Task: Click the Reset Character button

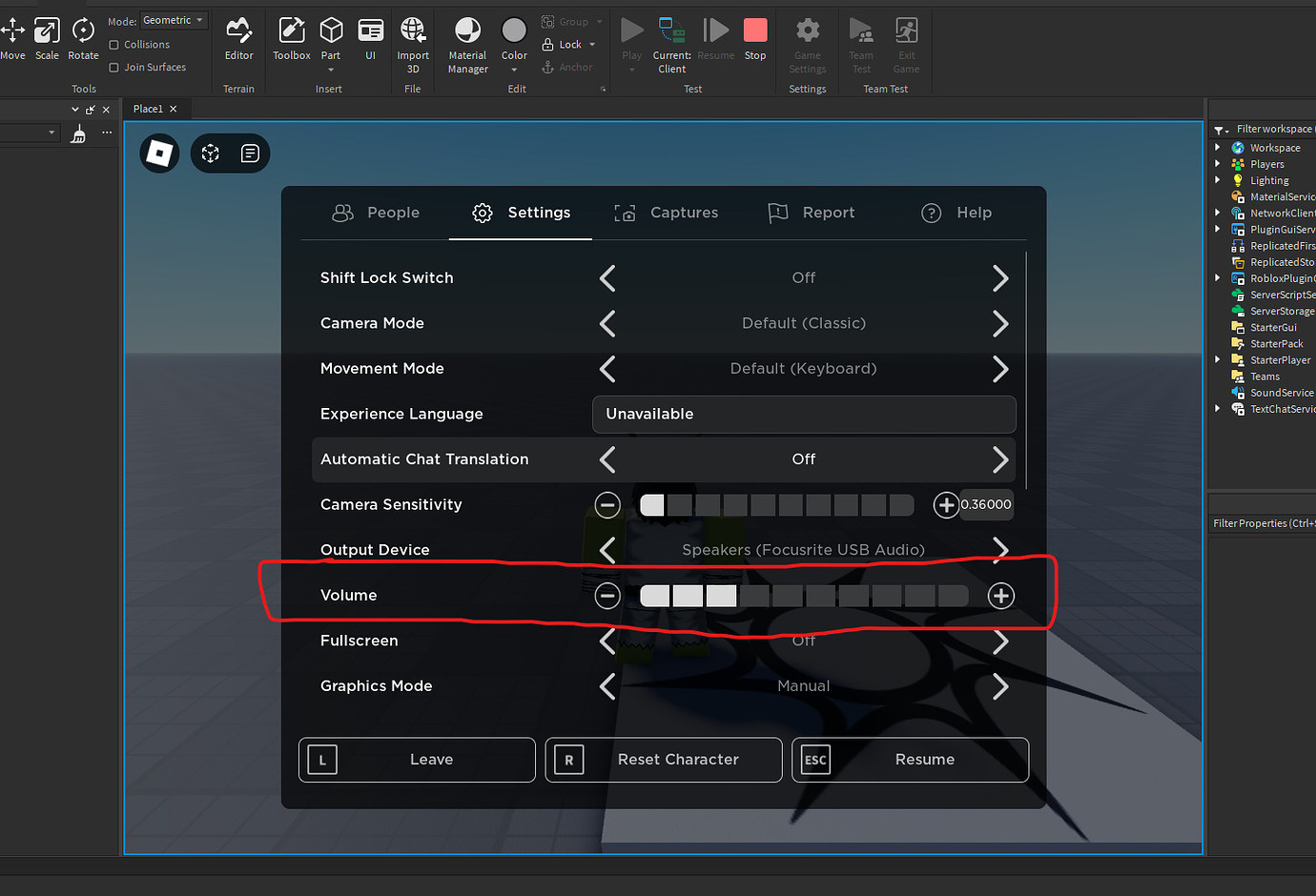Action: point(663,760)
